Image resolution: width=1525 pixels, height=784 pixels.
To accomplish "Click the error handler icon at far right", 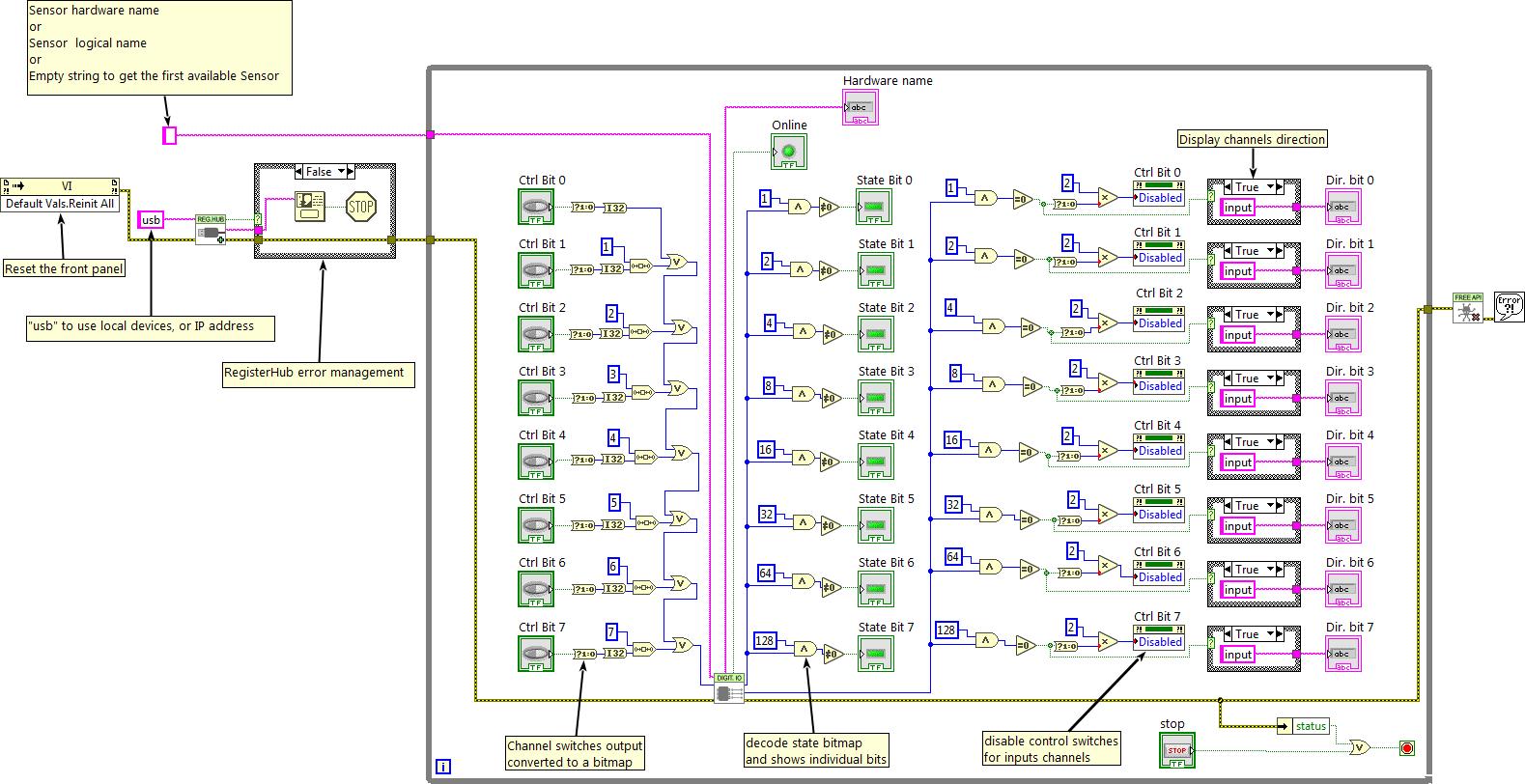I will tap(1509, 307).
